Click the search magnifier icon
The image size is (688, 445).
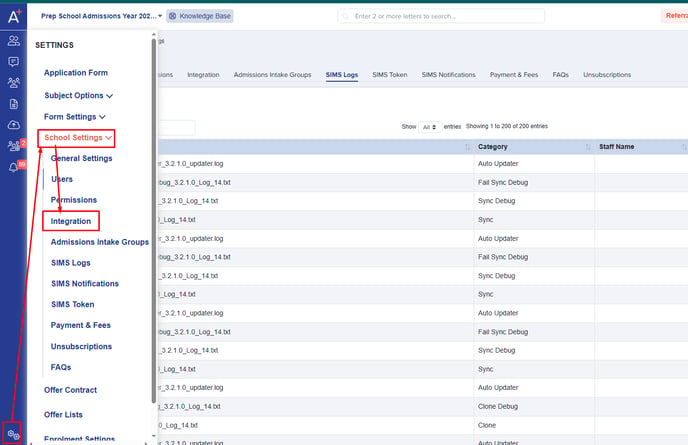tap(346, 16)
